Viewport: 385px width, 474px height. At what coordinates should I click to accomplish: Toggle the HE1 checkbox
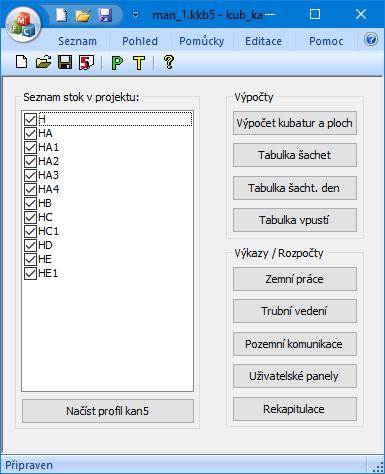(30, 273)
